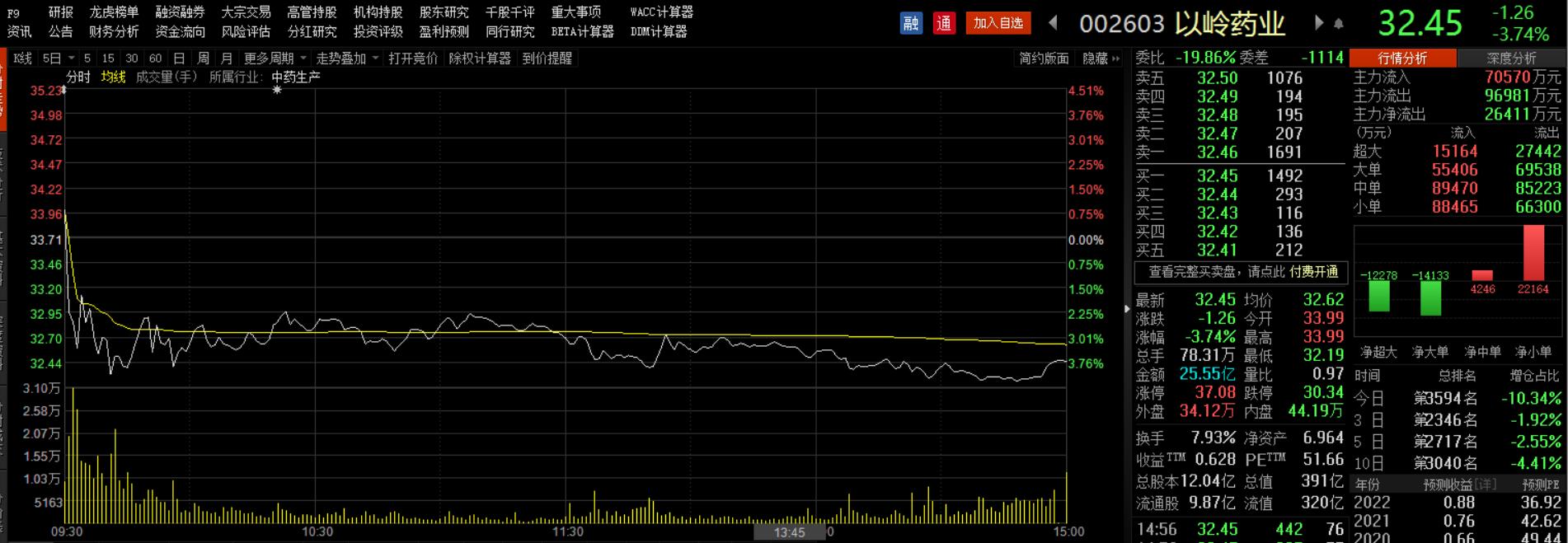The image size is (1568, 543).
Task: Click the 净小单 red bar 22164
Action: pos(1533,254)
